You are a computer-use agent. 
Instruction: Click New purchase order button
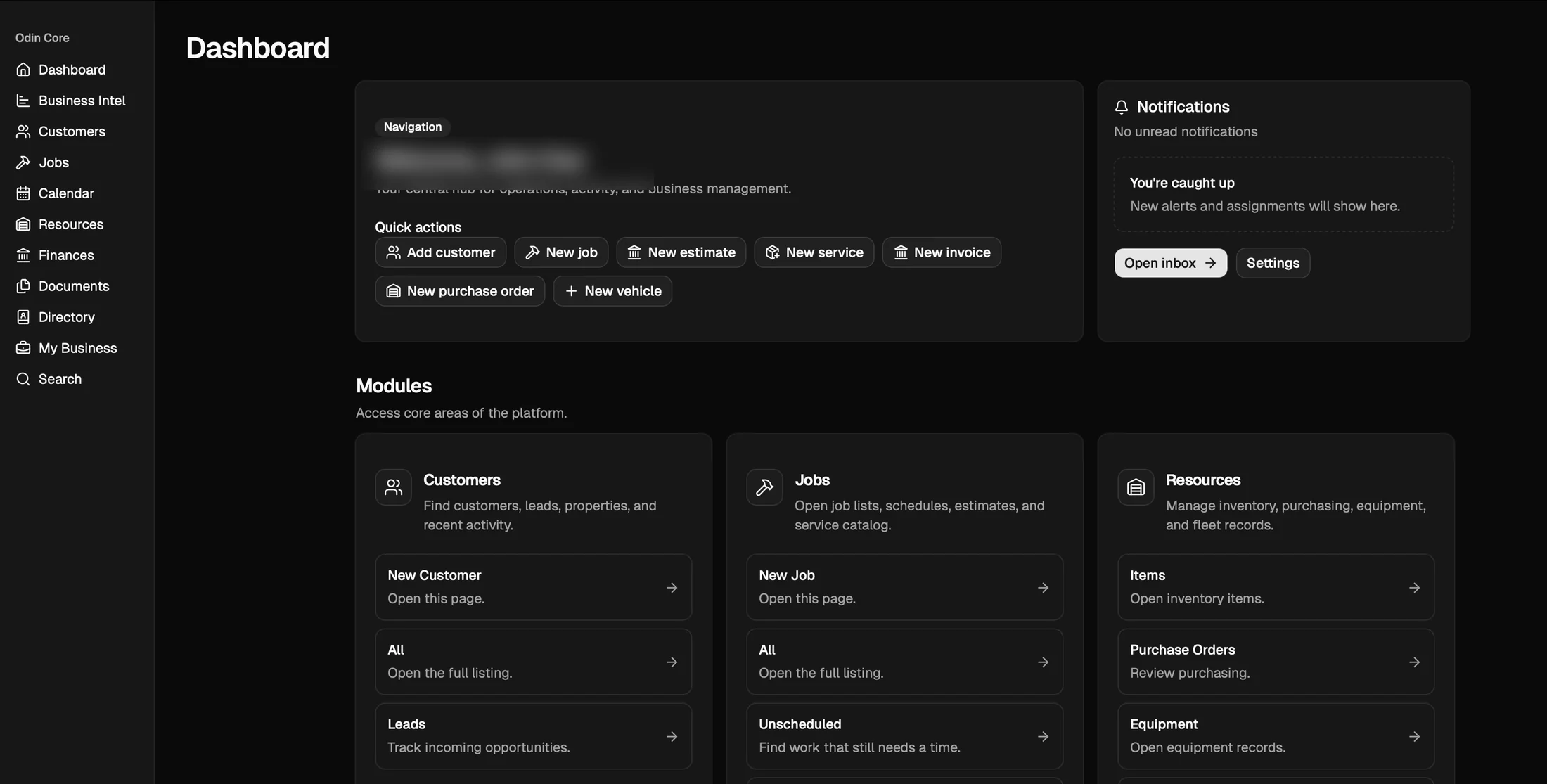[x=460, y=291]
